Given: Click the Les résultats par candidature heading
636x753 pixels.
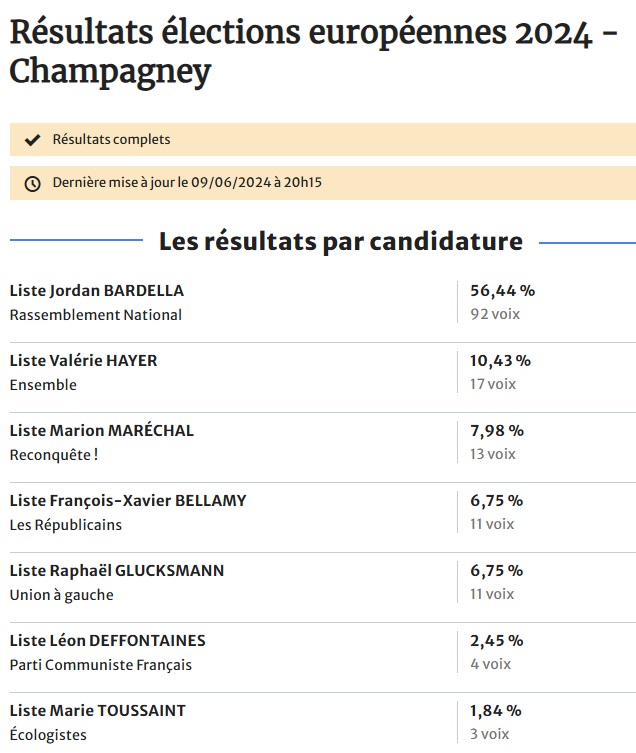Looking at the screenshot, I should 341,241.
